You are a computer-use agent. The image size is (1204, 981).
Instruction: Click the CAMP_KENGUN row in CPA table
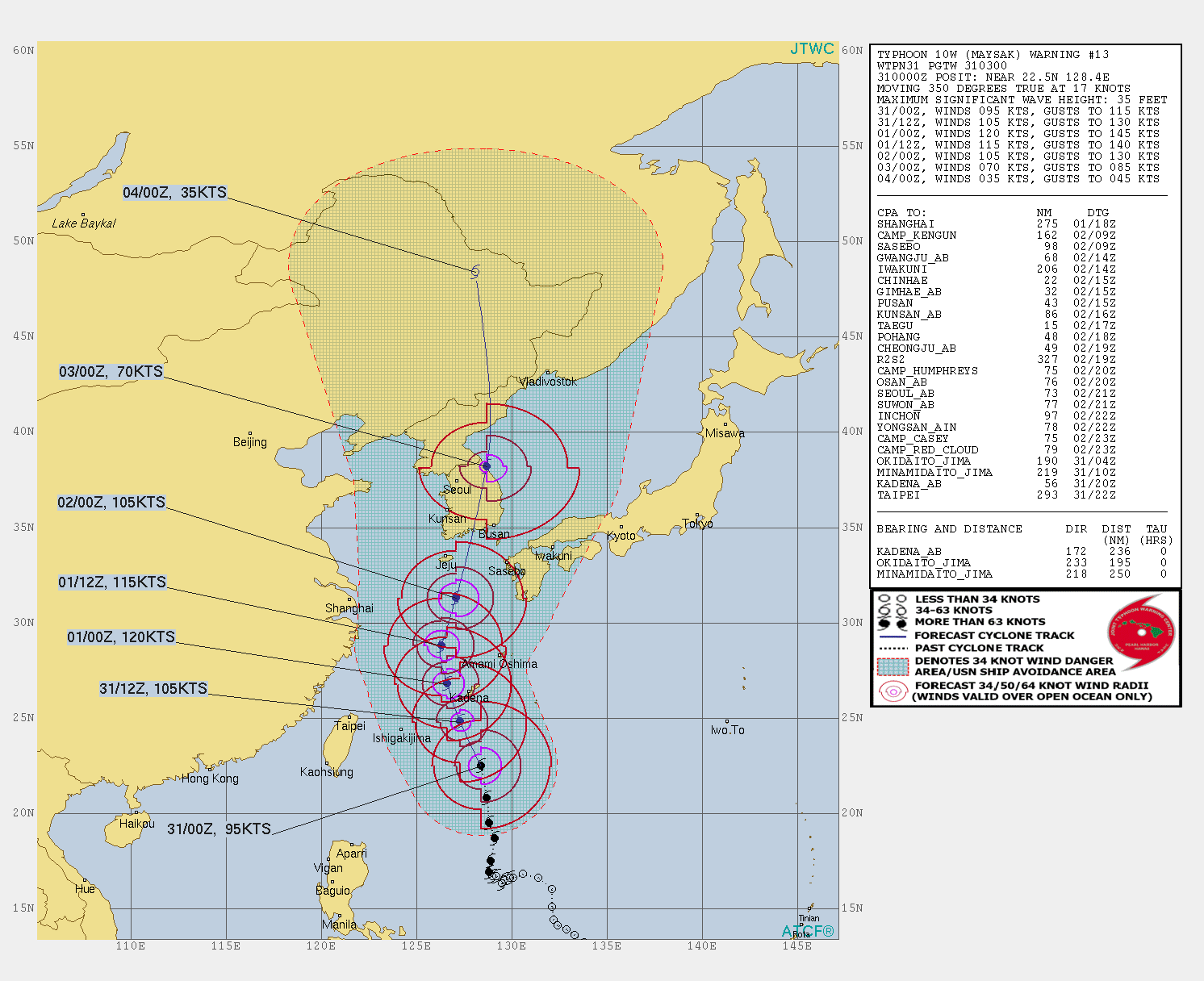point(997,236)
